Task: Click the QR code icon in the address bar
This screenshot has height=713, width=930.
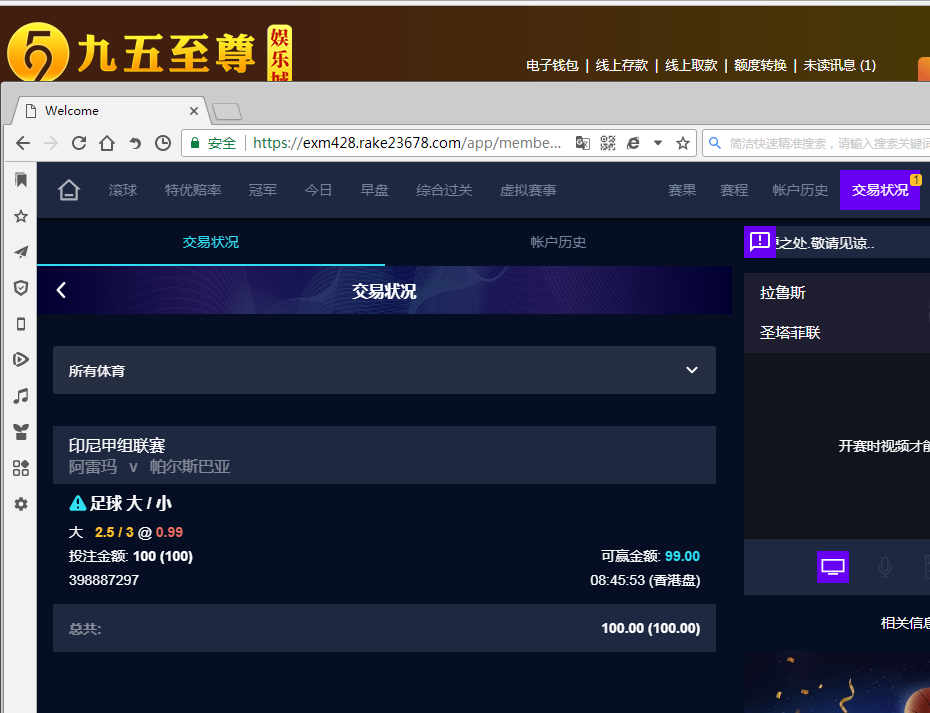Action: click(608, 143)
